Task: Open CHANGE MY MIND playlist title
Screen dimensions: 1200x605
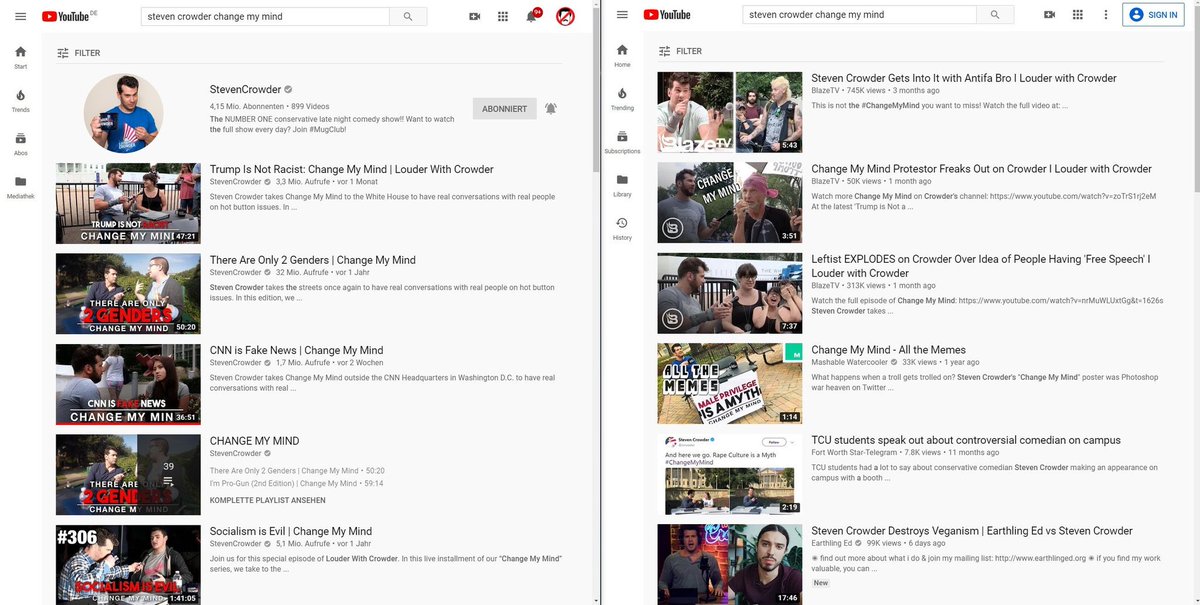Action: (255, 441)
